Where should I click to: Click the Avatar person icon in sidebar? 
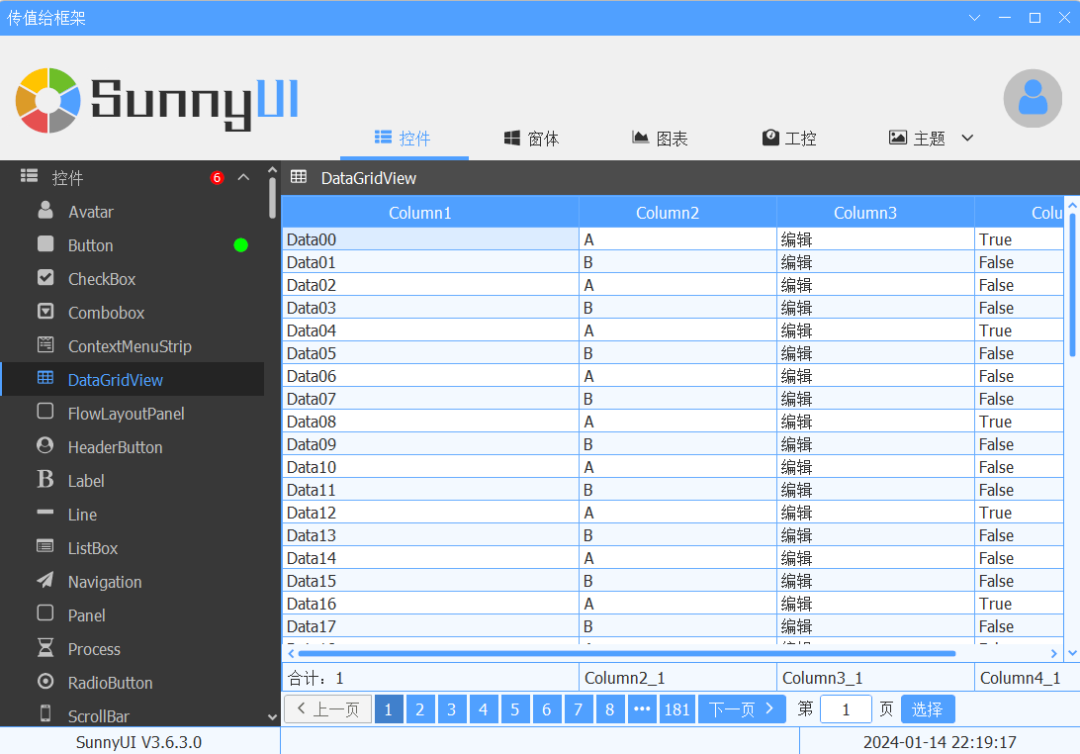pyautogui.click(x=45, y=211)
